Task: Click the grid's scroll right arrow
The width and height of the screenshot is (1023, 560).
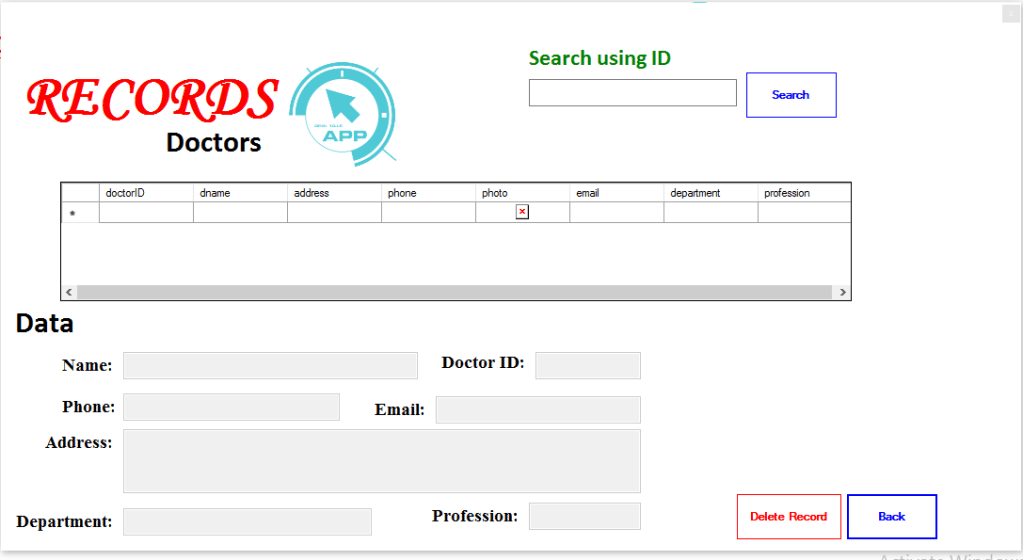Action: [x=842, y=292]
